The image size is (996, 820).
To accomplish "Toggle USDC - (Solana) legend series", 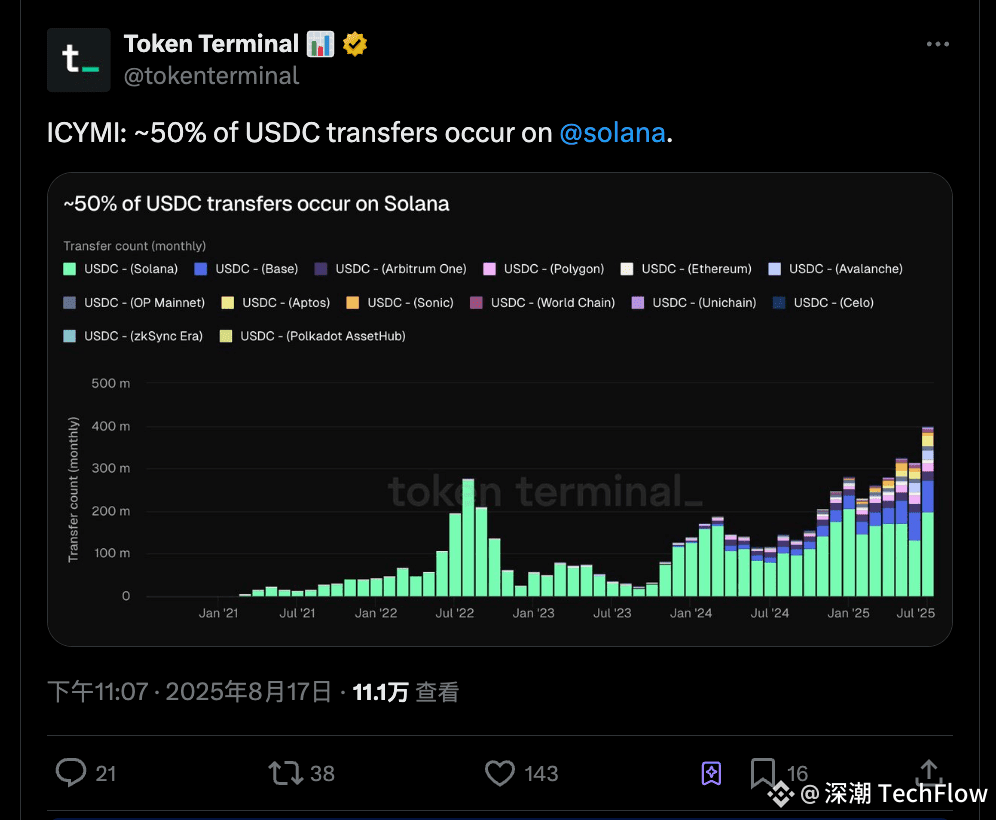I will pos(121,269).
